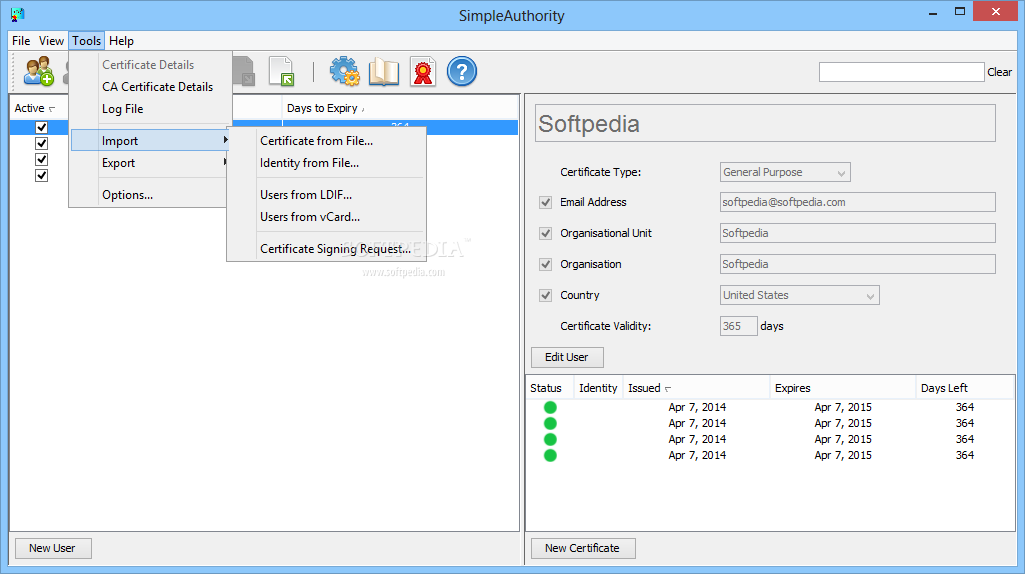Click the red ribbon certificate icon
The width and height of the screenshot is (1025, 574).
(423, 71)
